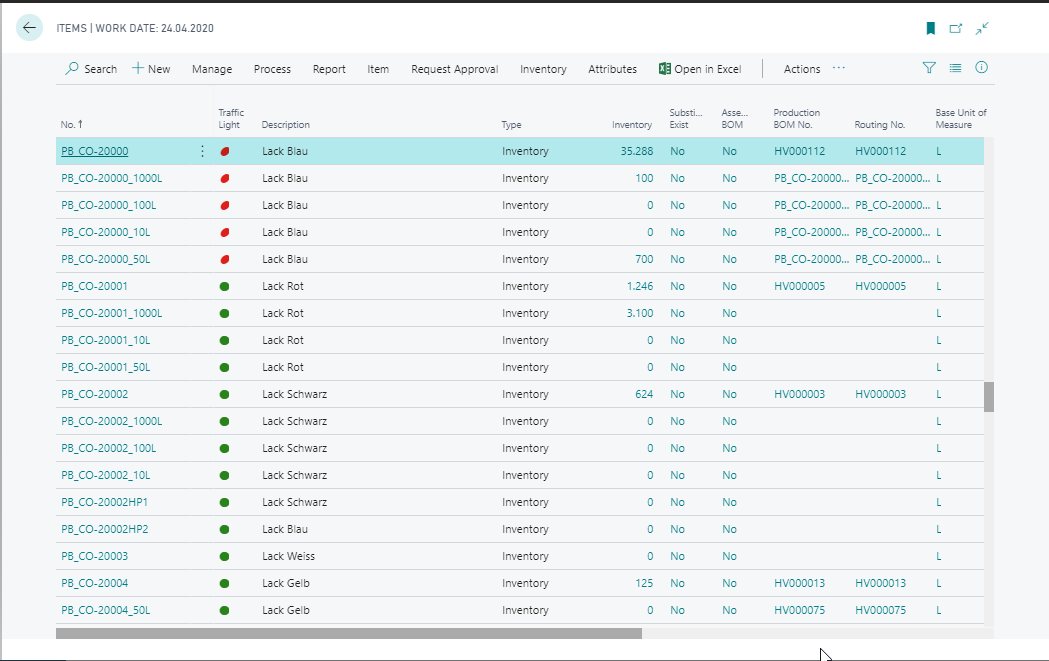Click the list view layout icon
Screen dimensions: 1049x661
click(955, 68)
